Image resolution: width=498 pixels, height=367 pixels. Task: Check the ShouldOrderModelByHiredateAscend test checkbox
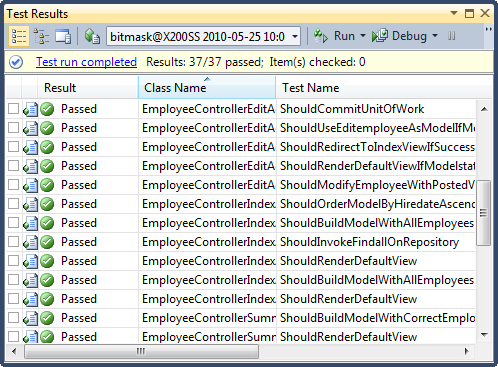click(13, 204)
